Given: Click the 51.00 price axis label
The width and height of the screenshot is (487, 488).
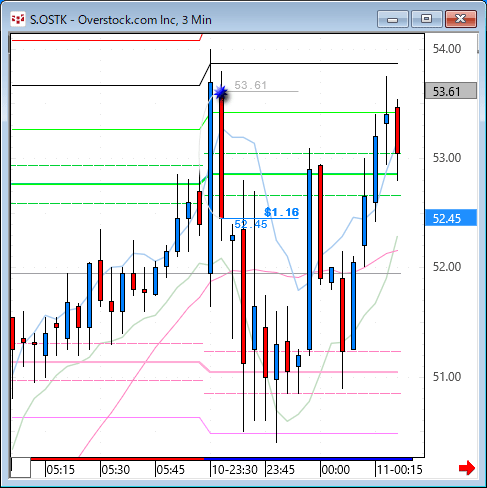Looking at the screenshot, I should [447, 377].
